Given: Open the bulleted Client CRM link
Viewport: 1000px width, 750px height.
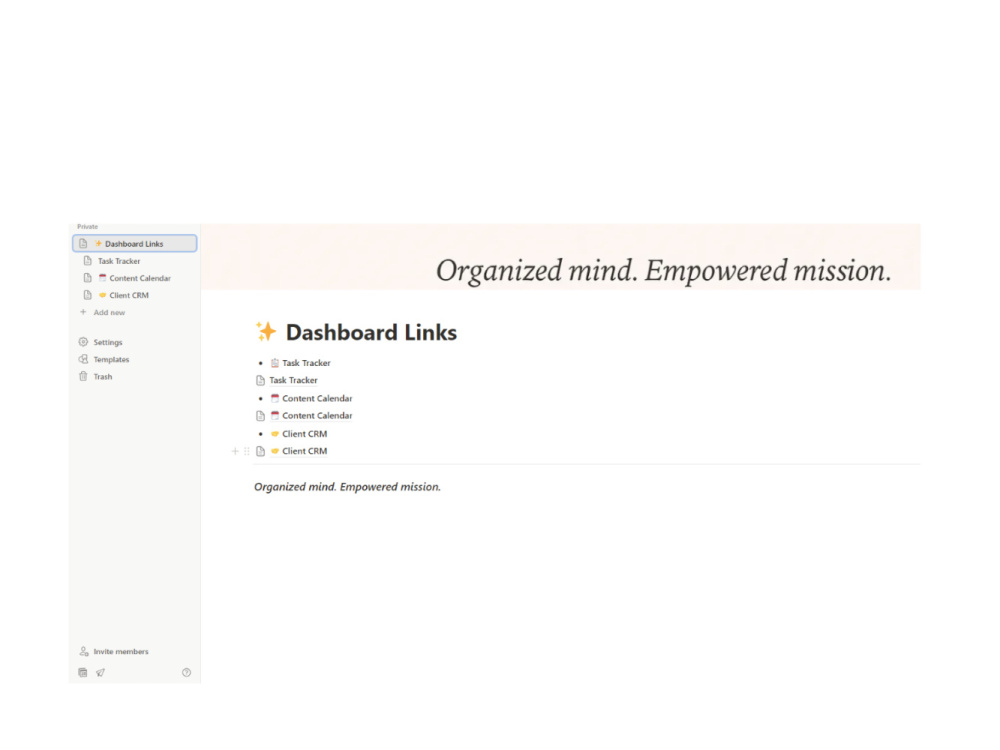Looking at the screenshot, I should pos(304,434).
